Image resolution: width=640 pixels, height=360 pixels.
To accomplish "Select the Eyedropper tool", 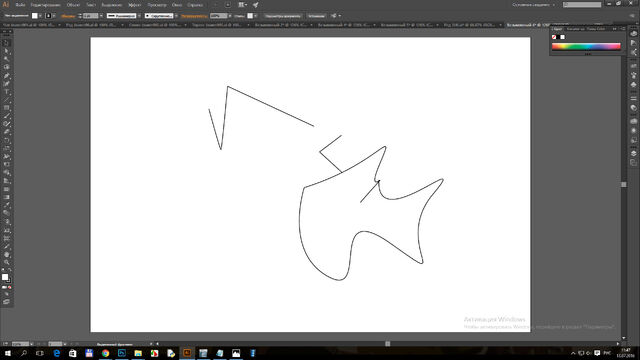I will (7, 205).
